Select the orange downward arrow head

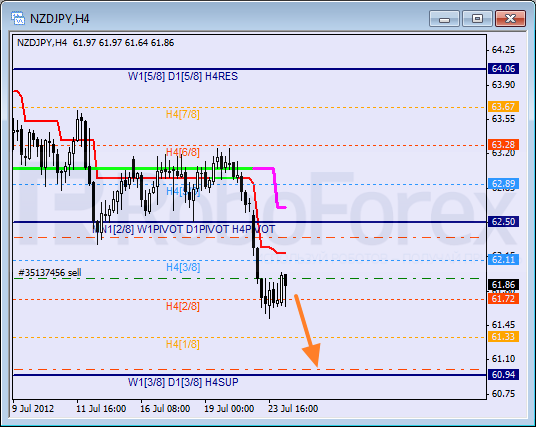312,356
